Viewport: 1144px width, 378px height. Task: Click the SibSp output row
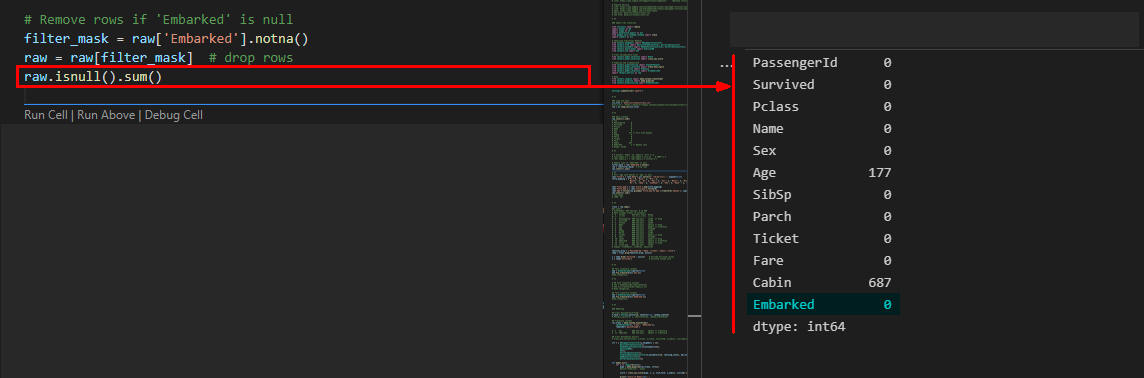coord(822,195)
